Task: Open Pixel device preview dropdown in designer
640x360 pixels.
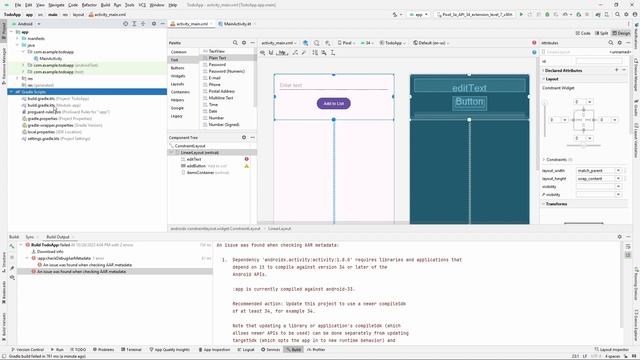Action: (x=346, y=42)
